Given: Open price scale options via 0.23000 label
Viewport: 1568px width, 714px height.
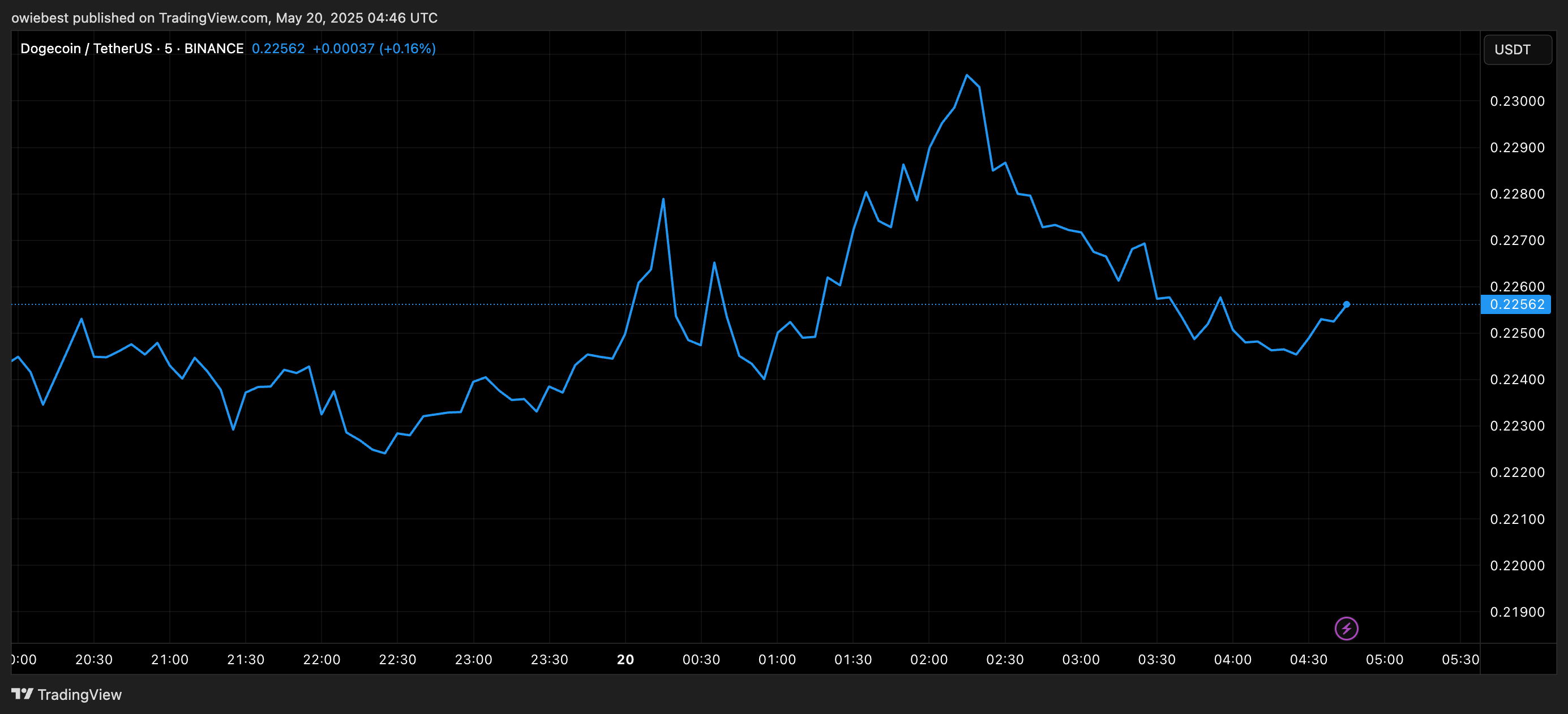Looking at the screenshot, I should tap(1519, 101).
